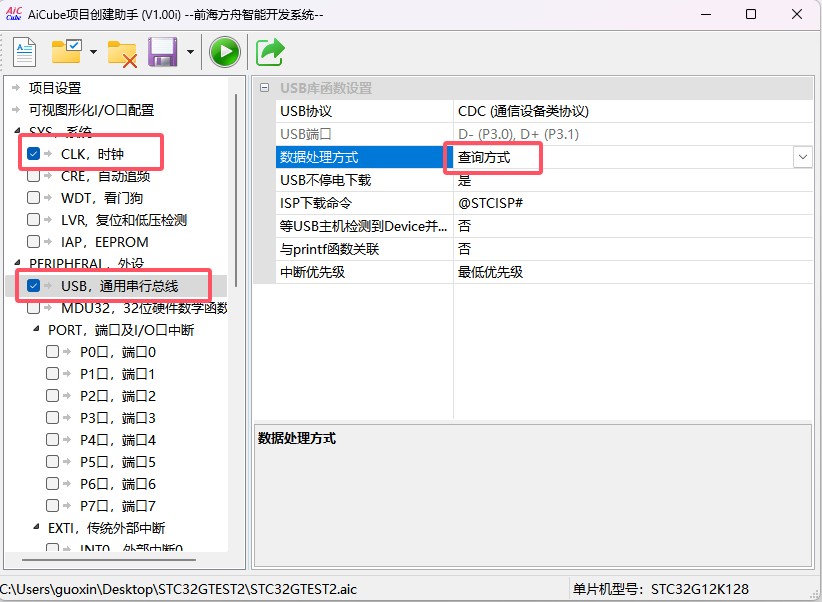Click the tree panel horizontal scrollbar

[109, 560]
